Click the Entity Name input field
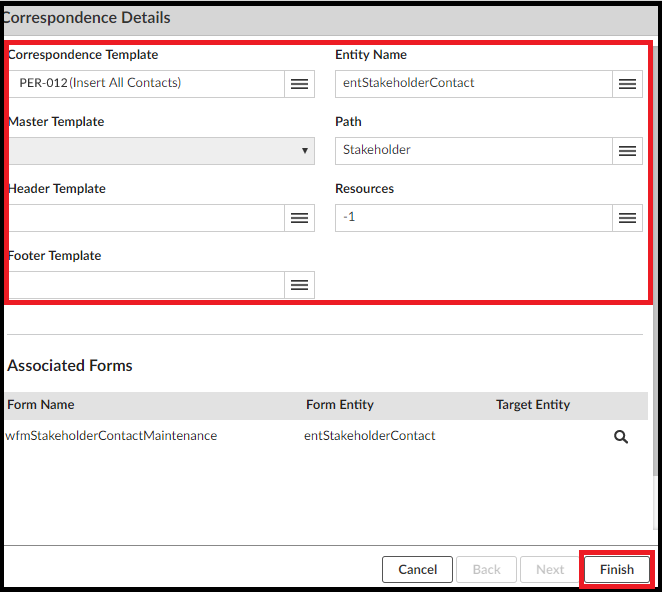Screen dimensions: 662x592 [474, 84]
